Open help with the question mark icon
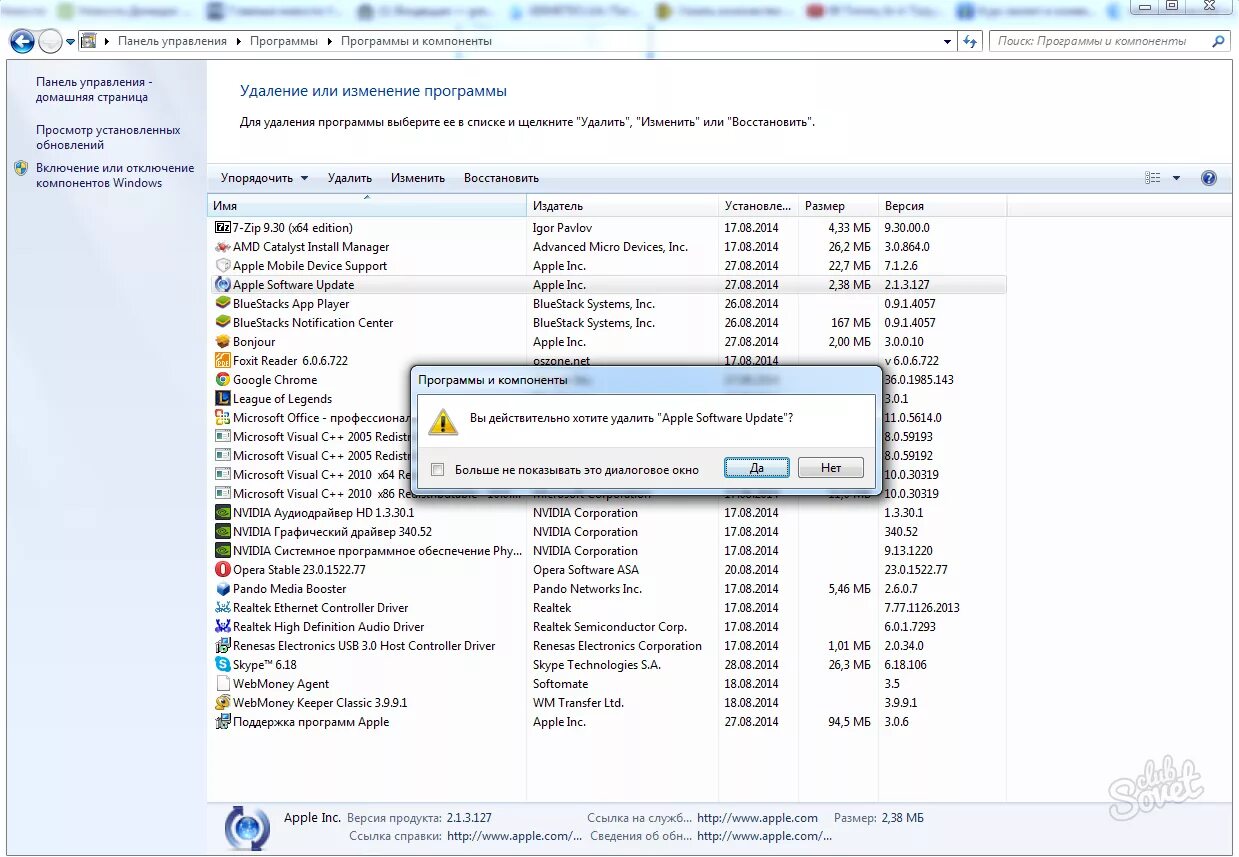 point(1208,178)
